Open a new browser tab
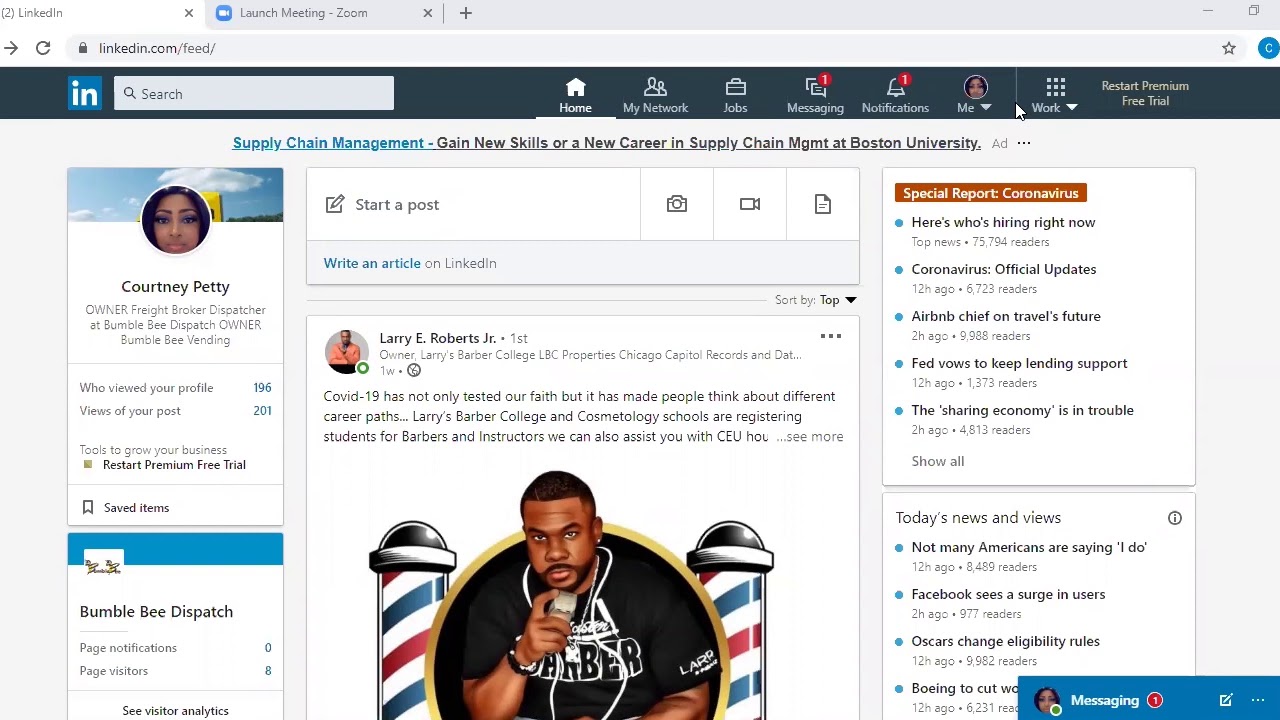This screenshot has width=1280, height=720. tap(466, 13)
